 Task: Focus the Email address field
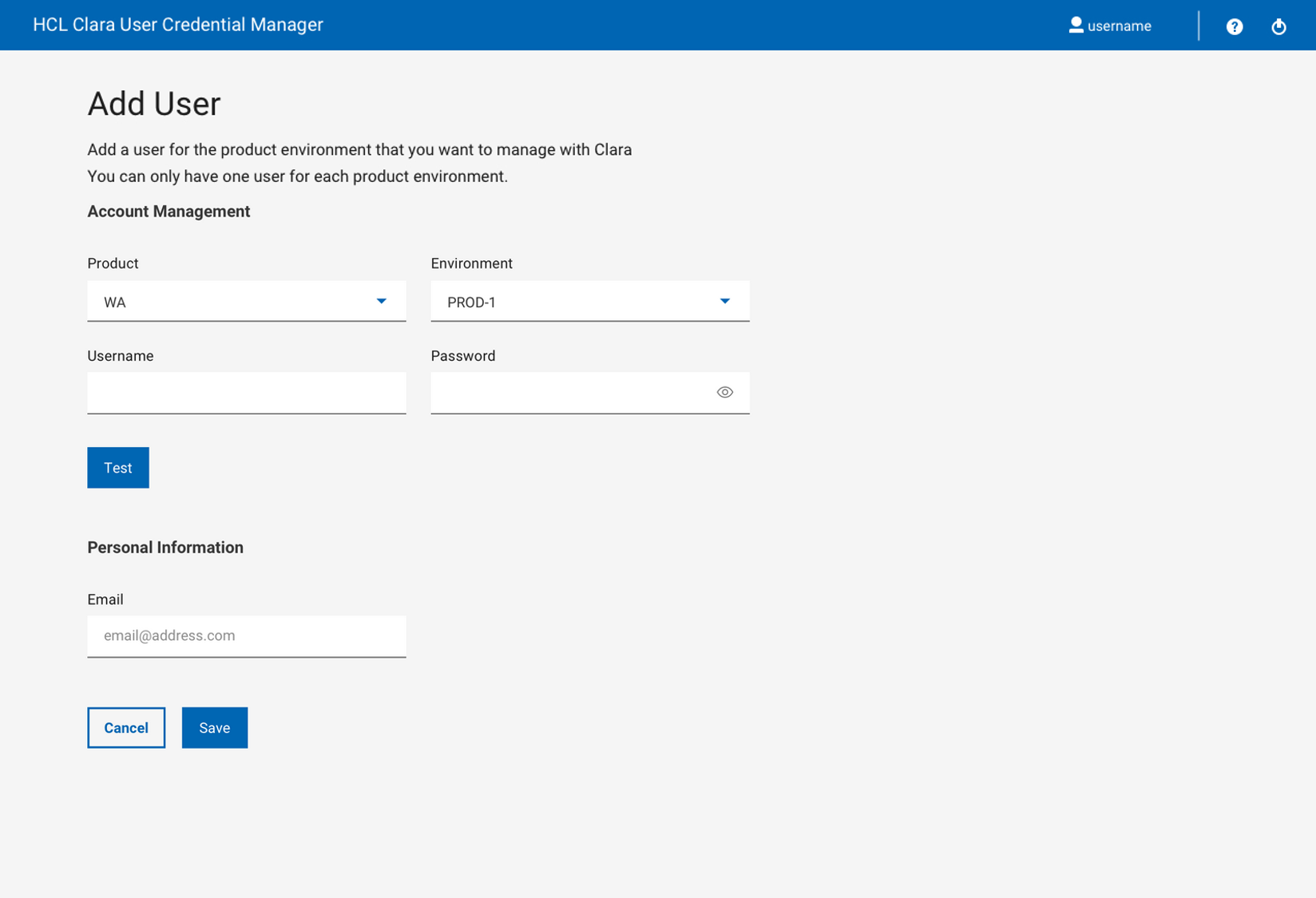pos(246,636)
